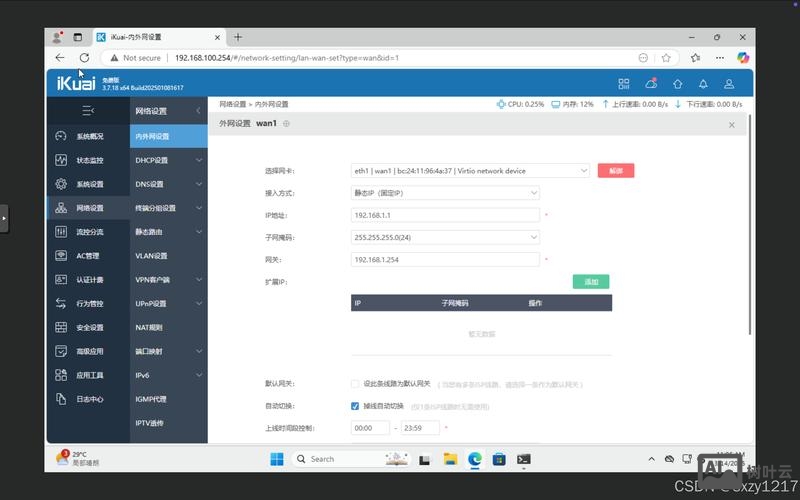Open the Copilot icon in Edge

click(x=743, y=58)
